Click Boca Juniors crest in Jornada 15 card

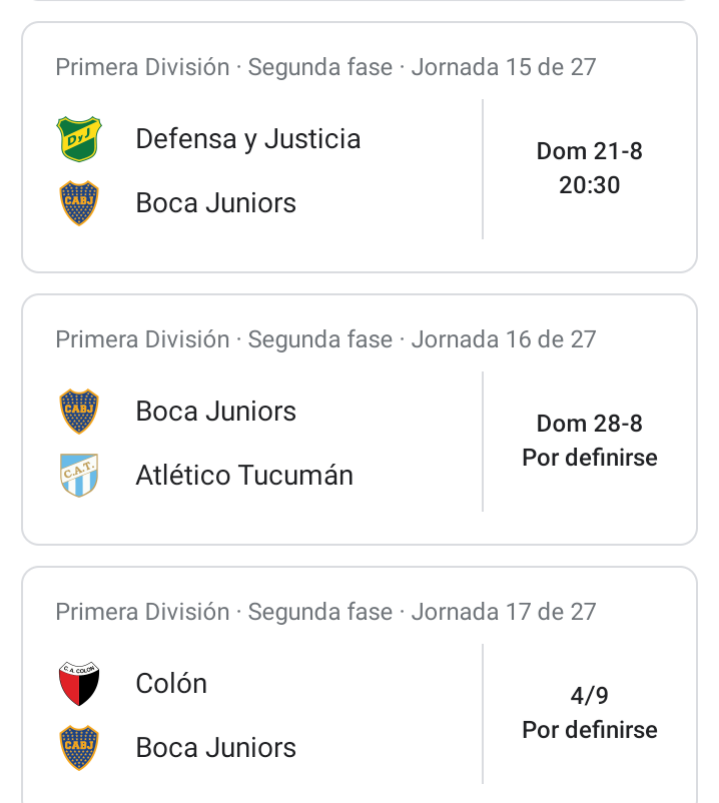click(x=79, y=203)
